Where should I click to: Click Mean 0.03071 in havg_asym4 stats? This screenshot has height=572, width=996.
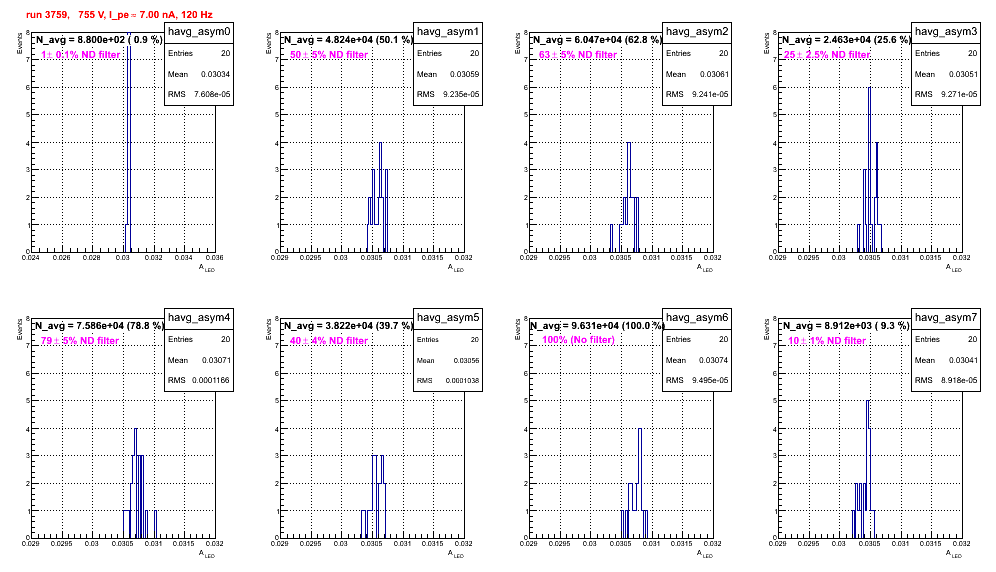199,360
